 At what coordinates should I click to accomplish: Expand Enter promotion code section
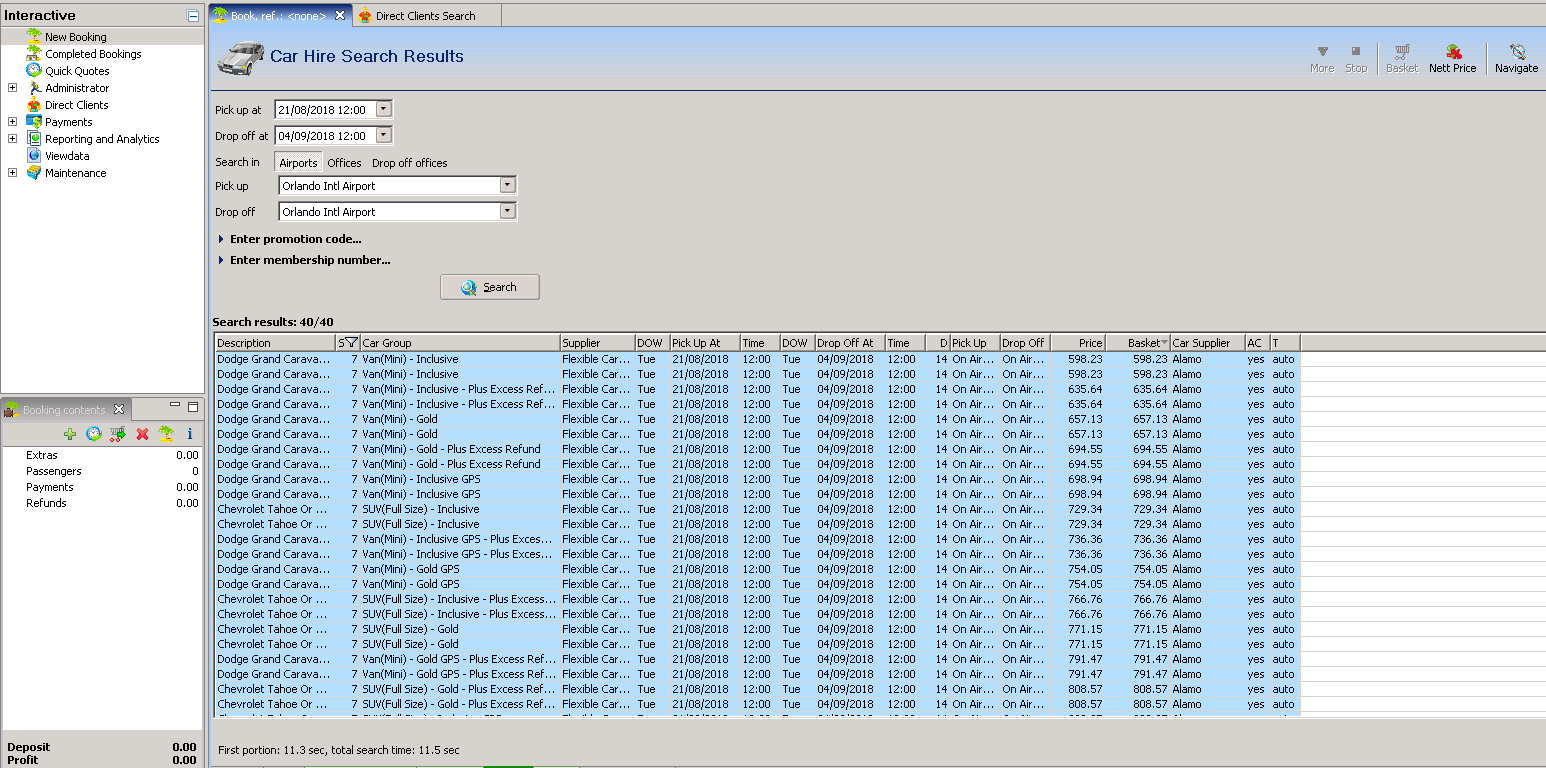(x=289, y=239)
